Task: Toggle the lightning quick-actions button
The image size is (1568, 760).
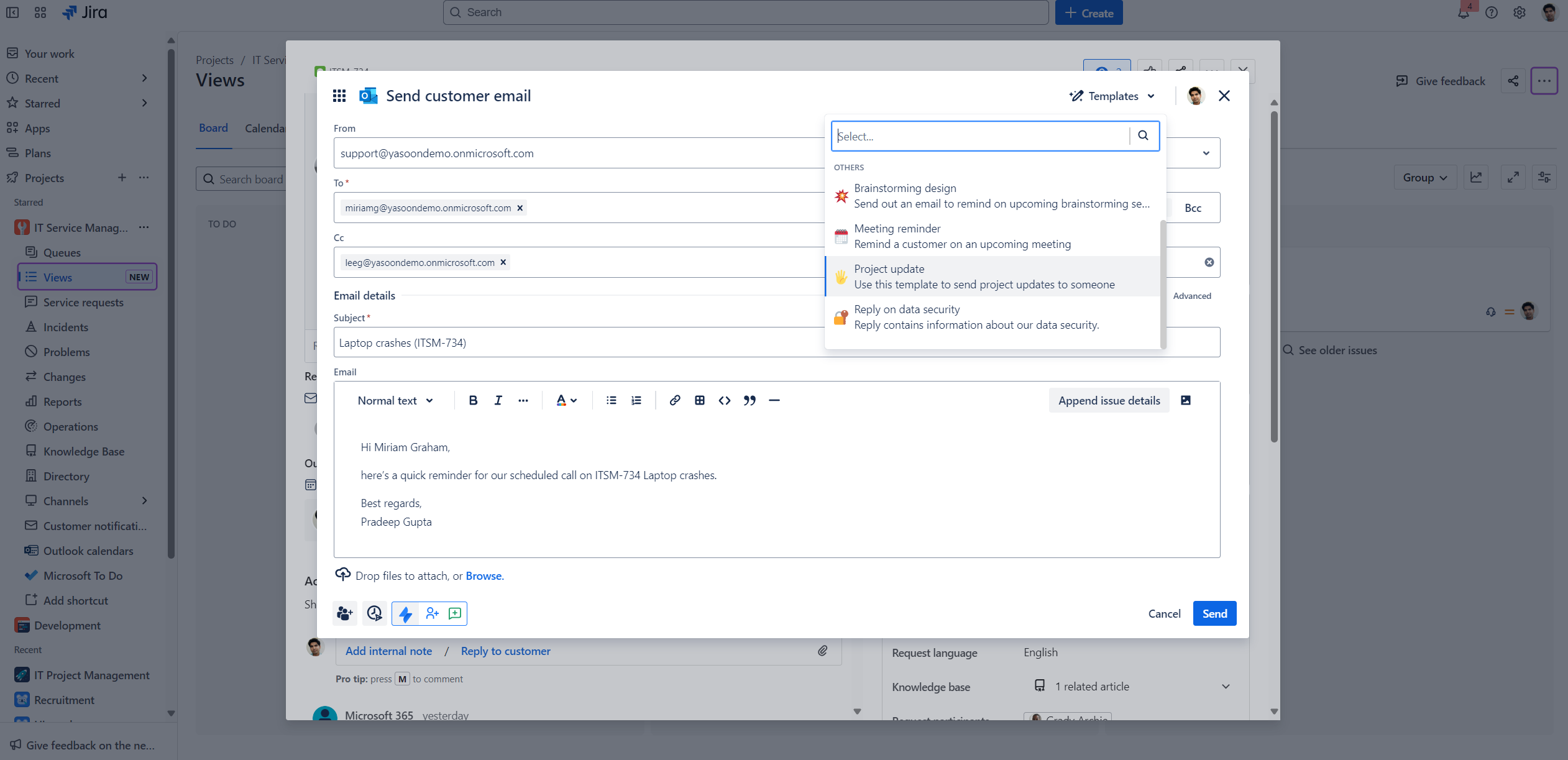Action: (x=406, y=614)
